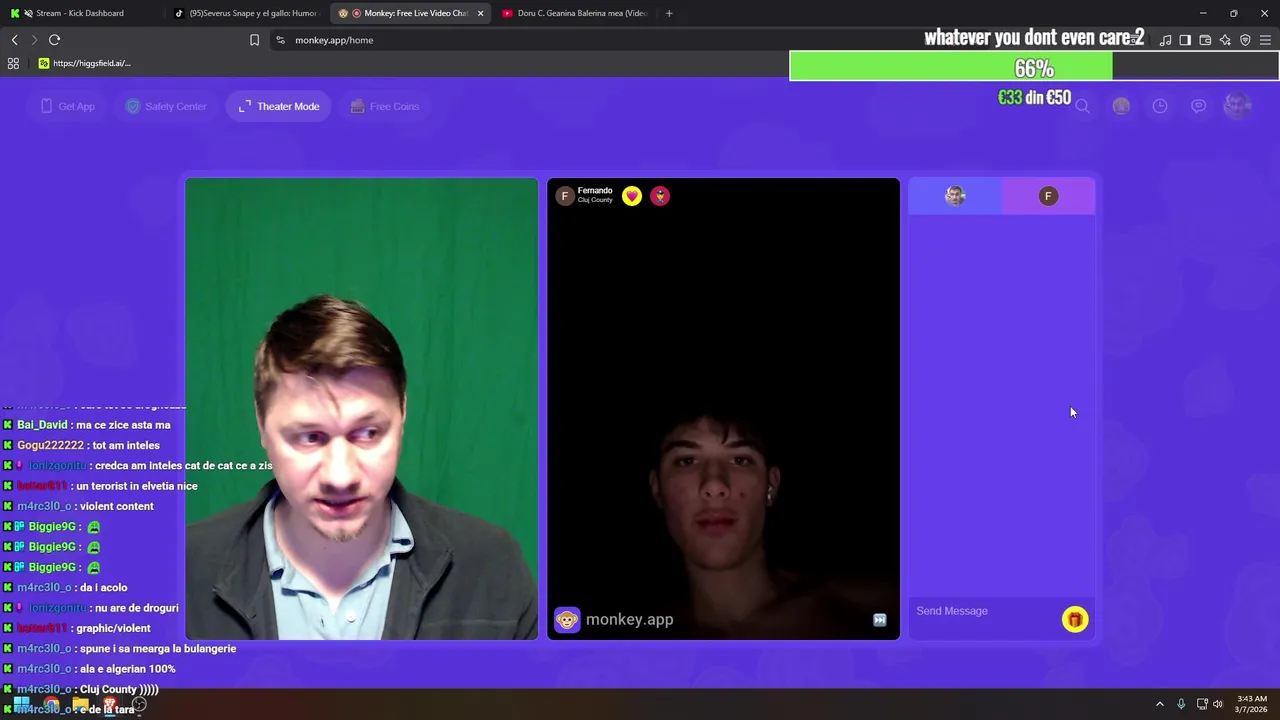The image size is (1280, 720).
Task: Open Chrome from the taskbar
Action: tap(51, 704)
